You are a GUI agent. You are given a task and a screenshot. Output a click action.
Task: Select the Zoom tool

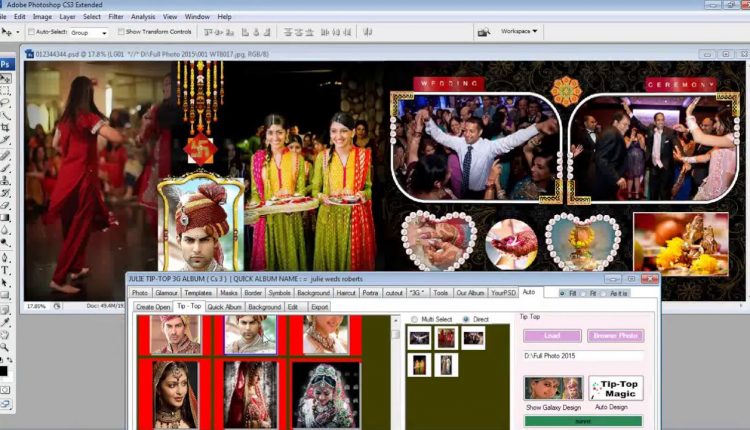[4, 348]
